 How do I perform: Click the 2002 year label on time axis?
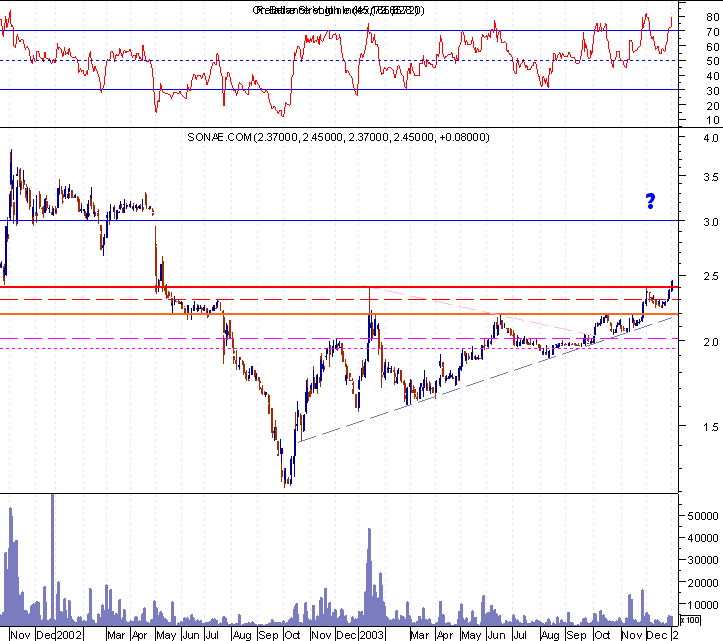pyautogui.click(x=69, y=635)
